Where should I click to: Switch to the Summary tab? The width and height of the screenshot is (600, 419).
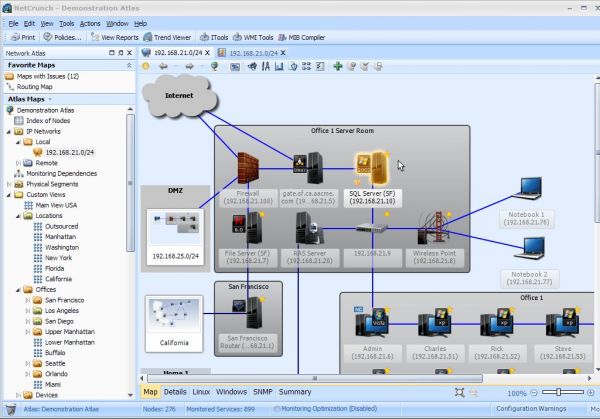295,392
